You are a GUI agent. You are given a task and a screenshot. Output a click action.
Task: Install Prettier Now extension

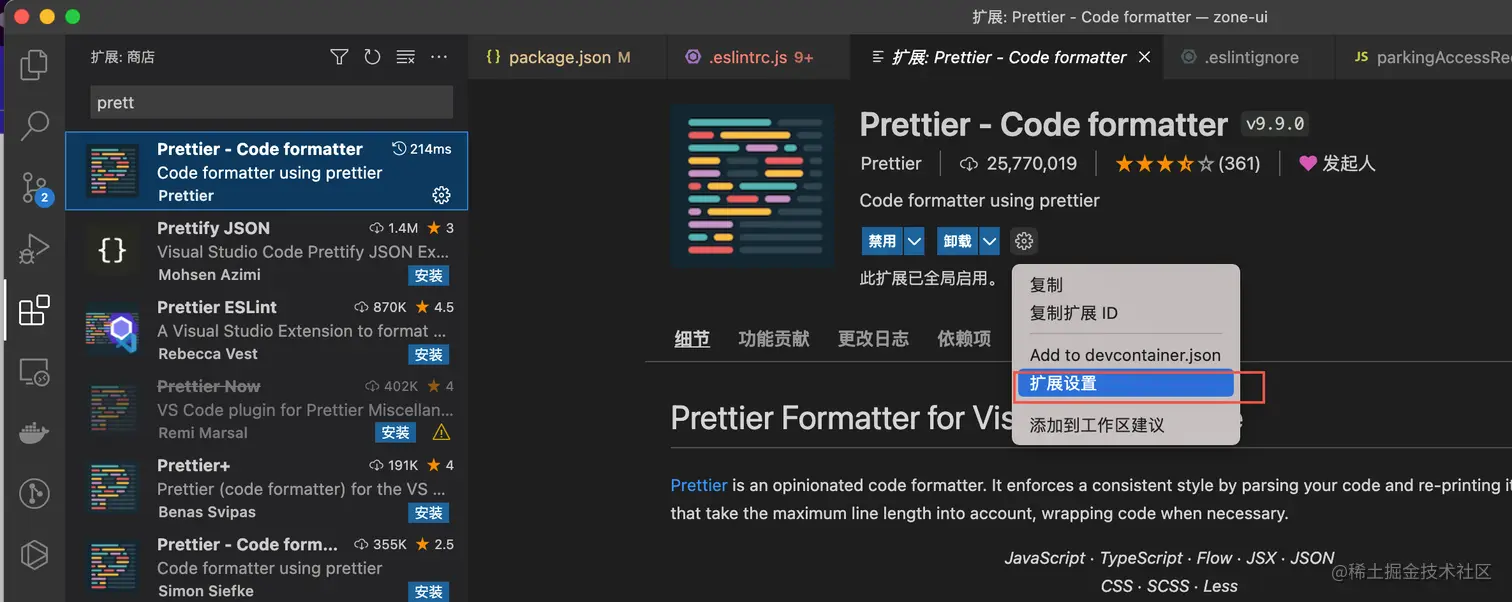point(396,433)
